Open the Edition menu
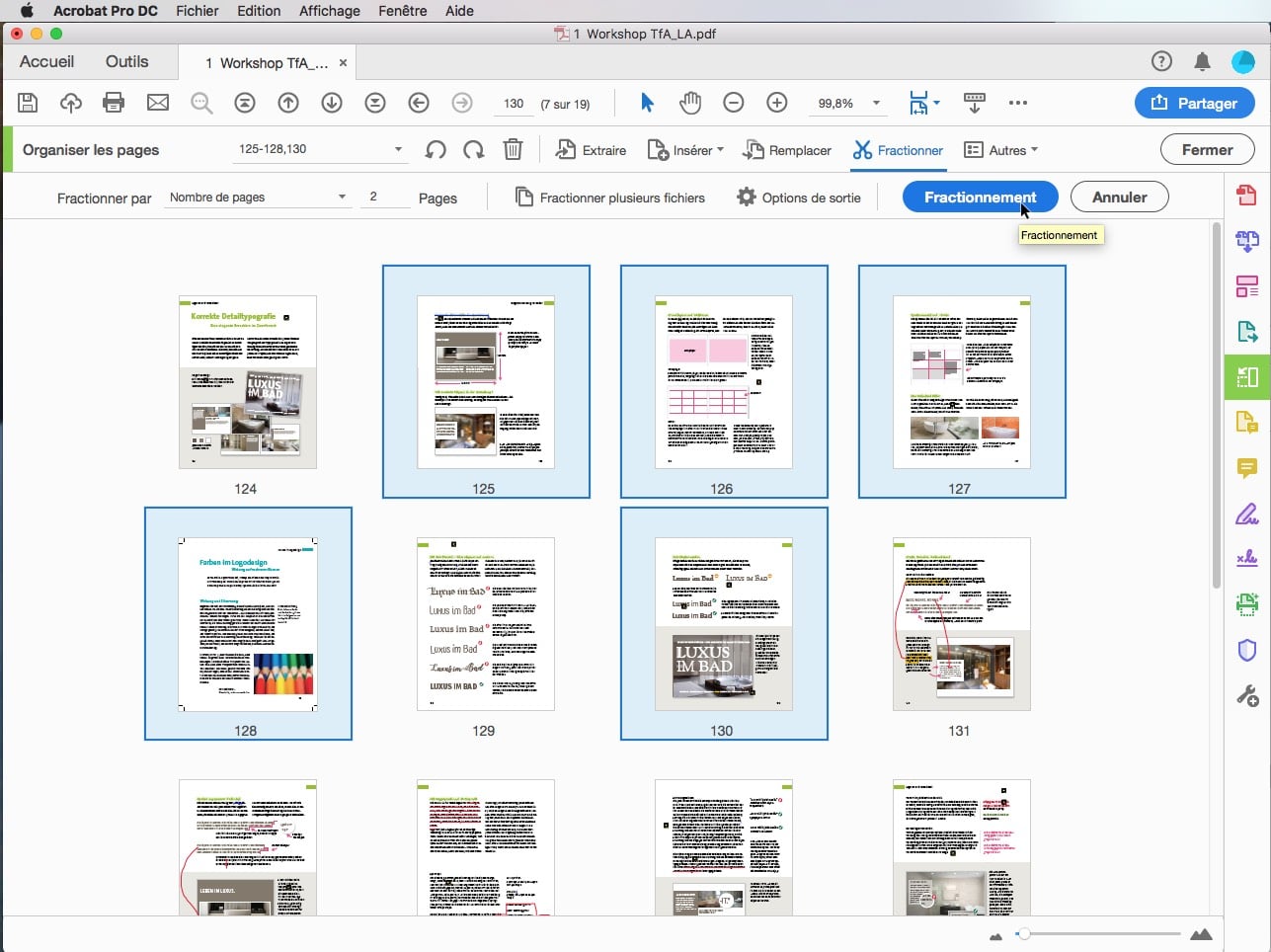The image size is (1271, 952). point(259,11)
